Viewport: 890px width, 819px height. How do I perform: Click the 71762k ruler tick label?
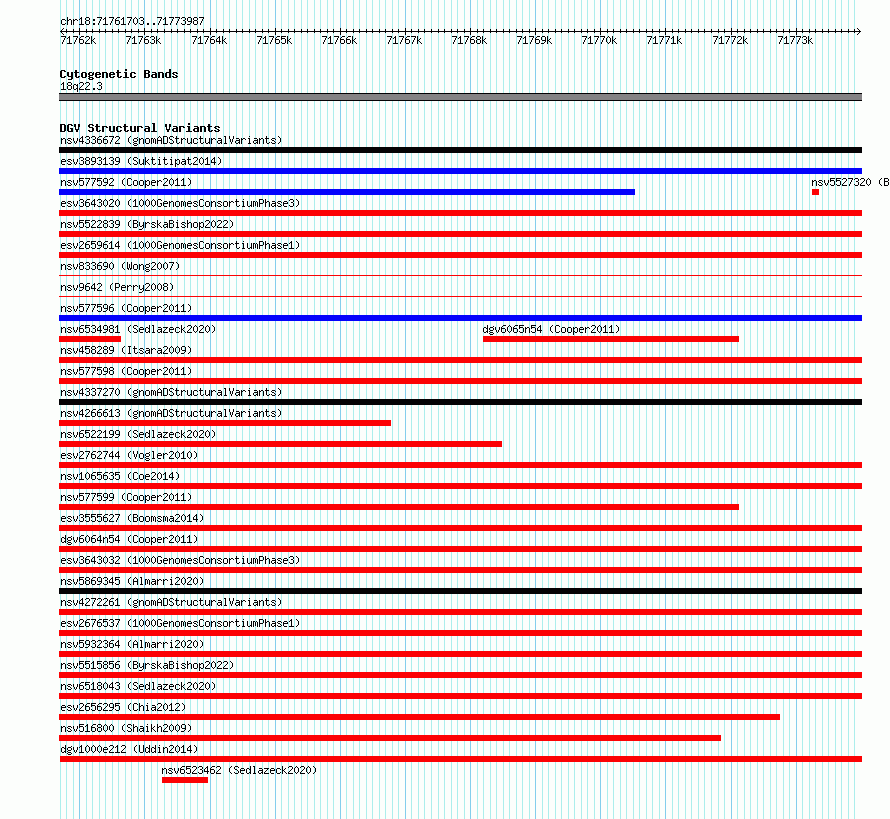pos(78,40)
